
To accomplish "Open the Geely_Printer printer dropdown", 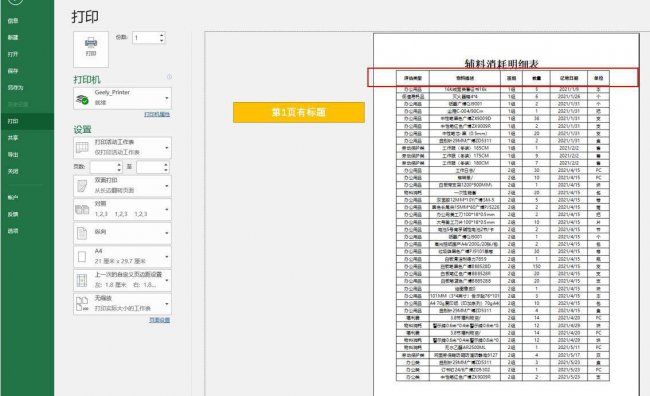I will 122,98.
